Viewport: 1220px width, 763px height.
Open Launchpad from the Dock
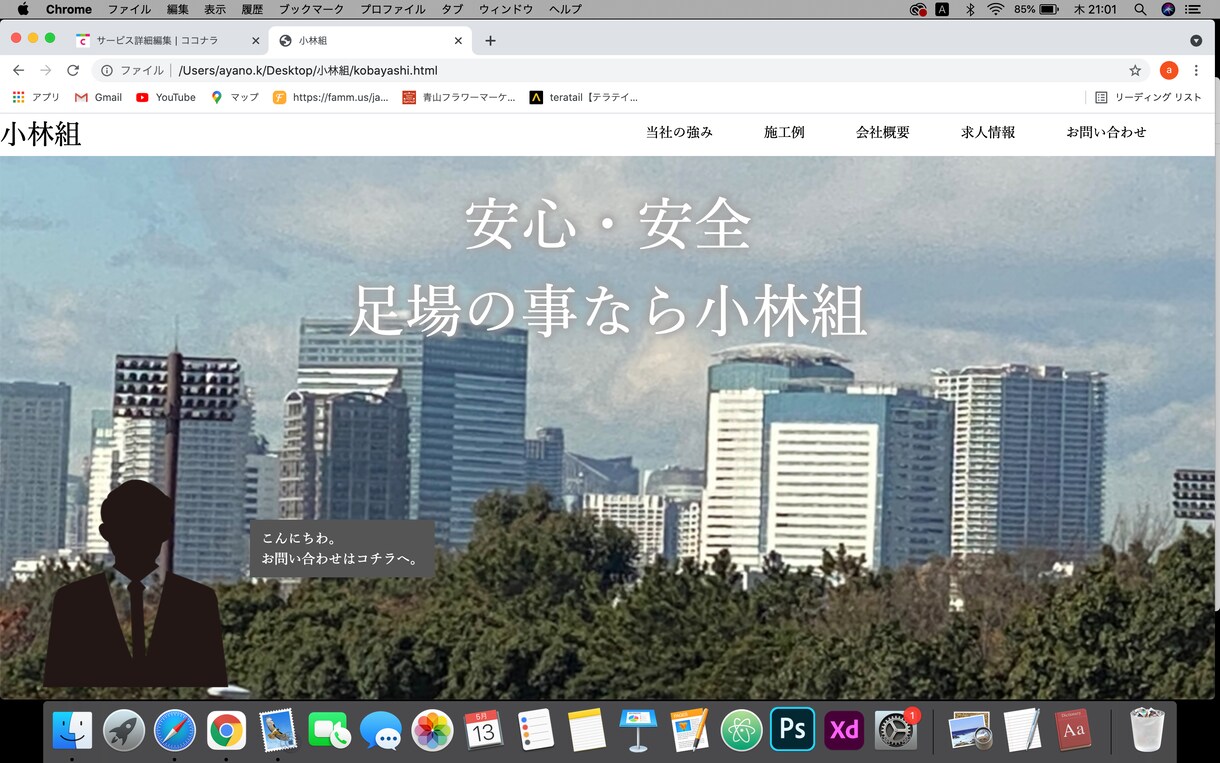coord(124,730)
